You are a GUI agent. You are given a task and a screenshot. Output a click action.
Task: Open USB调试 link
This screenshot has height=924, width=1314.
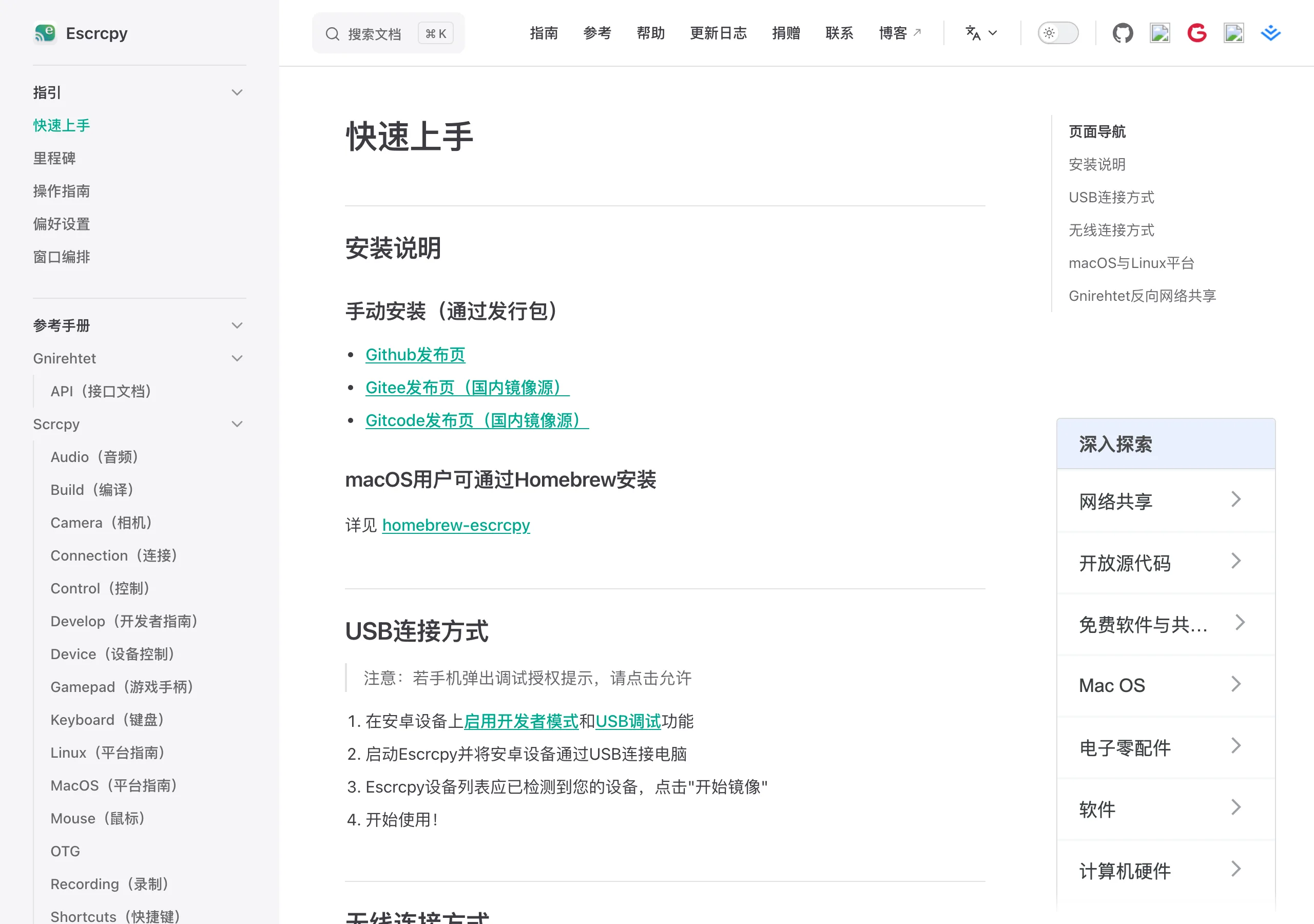[628, 721]
